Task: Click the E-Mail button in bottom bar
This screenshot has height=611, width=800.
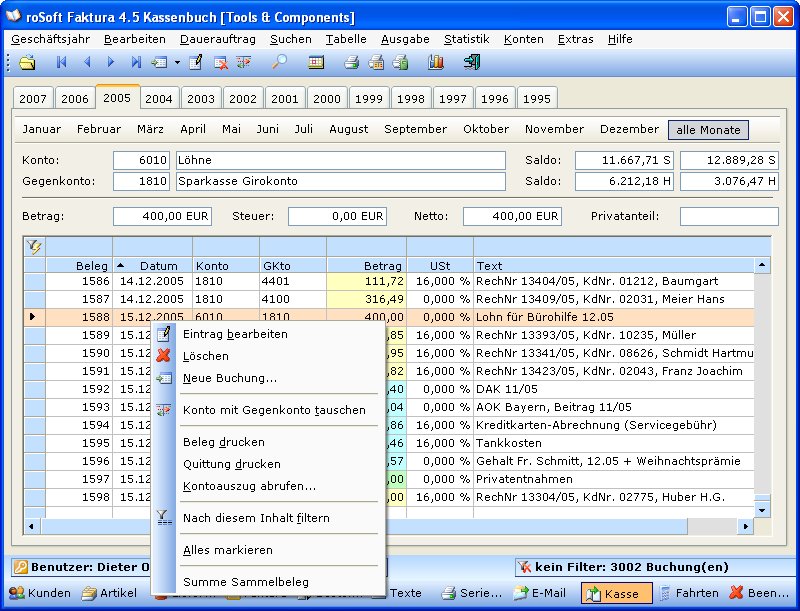Action: pos(540,593)
